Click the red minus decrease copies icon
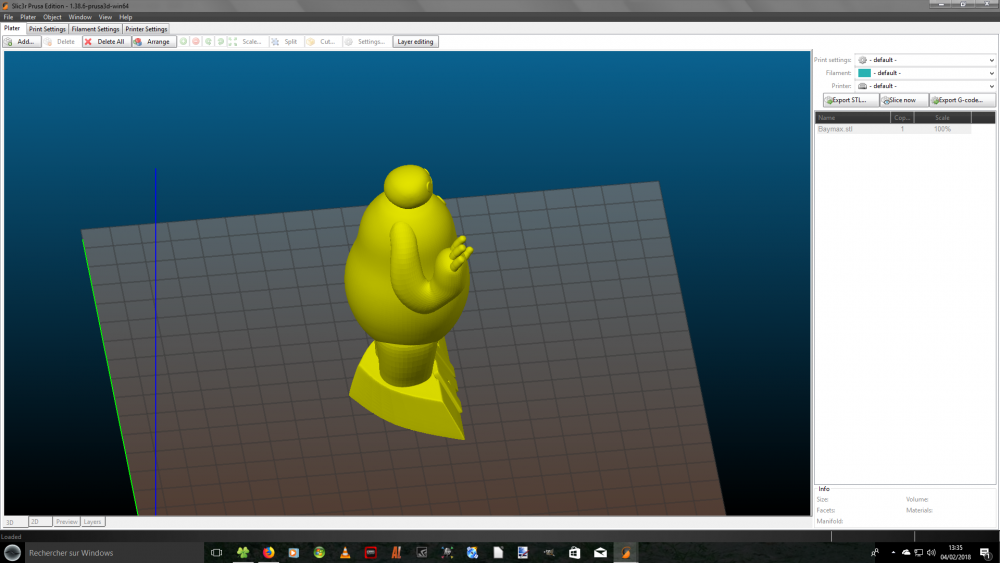The height and width of the screenshot is (563, 1000). tap(196, 41)
